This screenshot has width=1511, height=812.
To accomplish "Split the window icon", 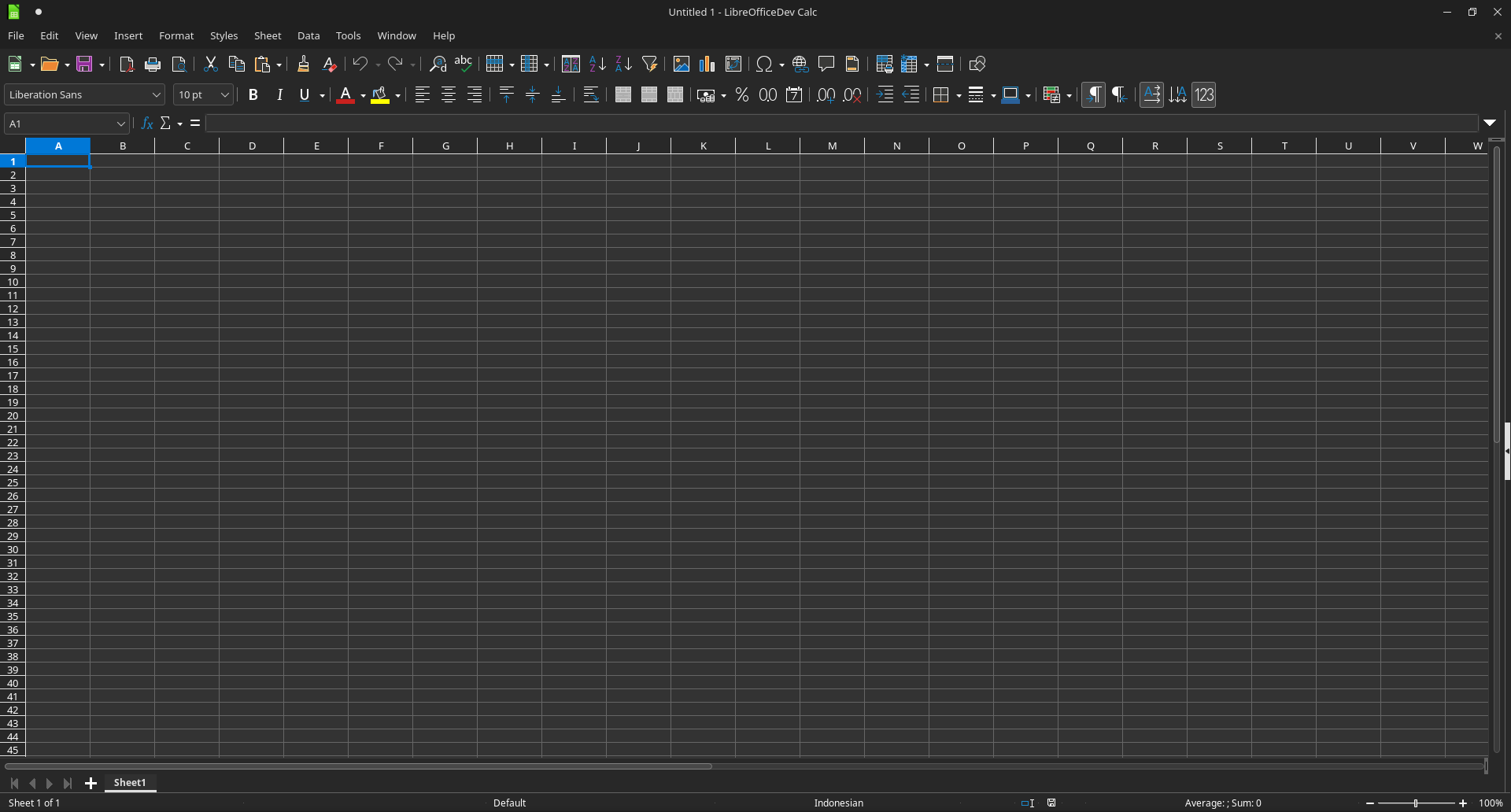I will 945,65.
